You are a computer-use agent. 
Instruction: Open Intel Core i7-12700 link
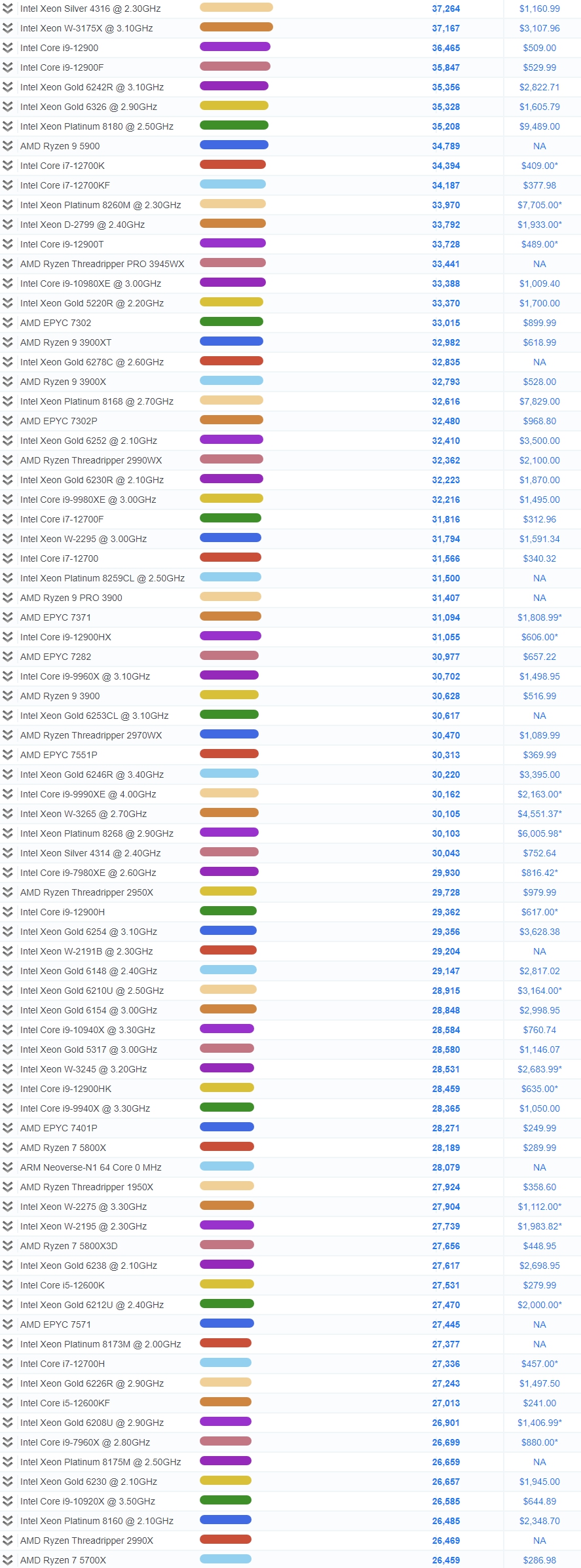tap(59, 558)
